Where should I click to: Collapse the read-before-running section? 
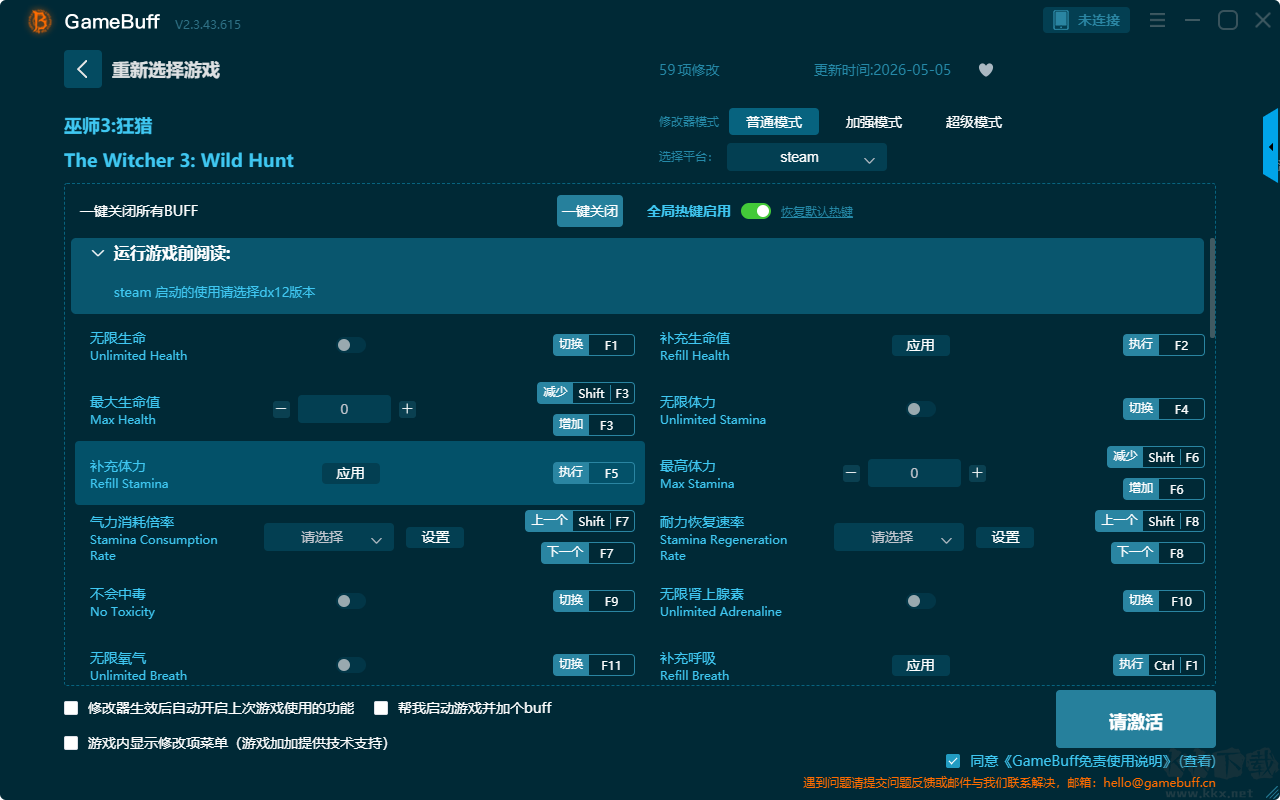coord(98,254)
